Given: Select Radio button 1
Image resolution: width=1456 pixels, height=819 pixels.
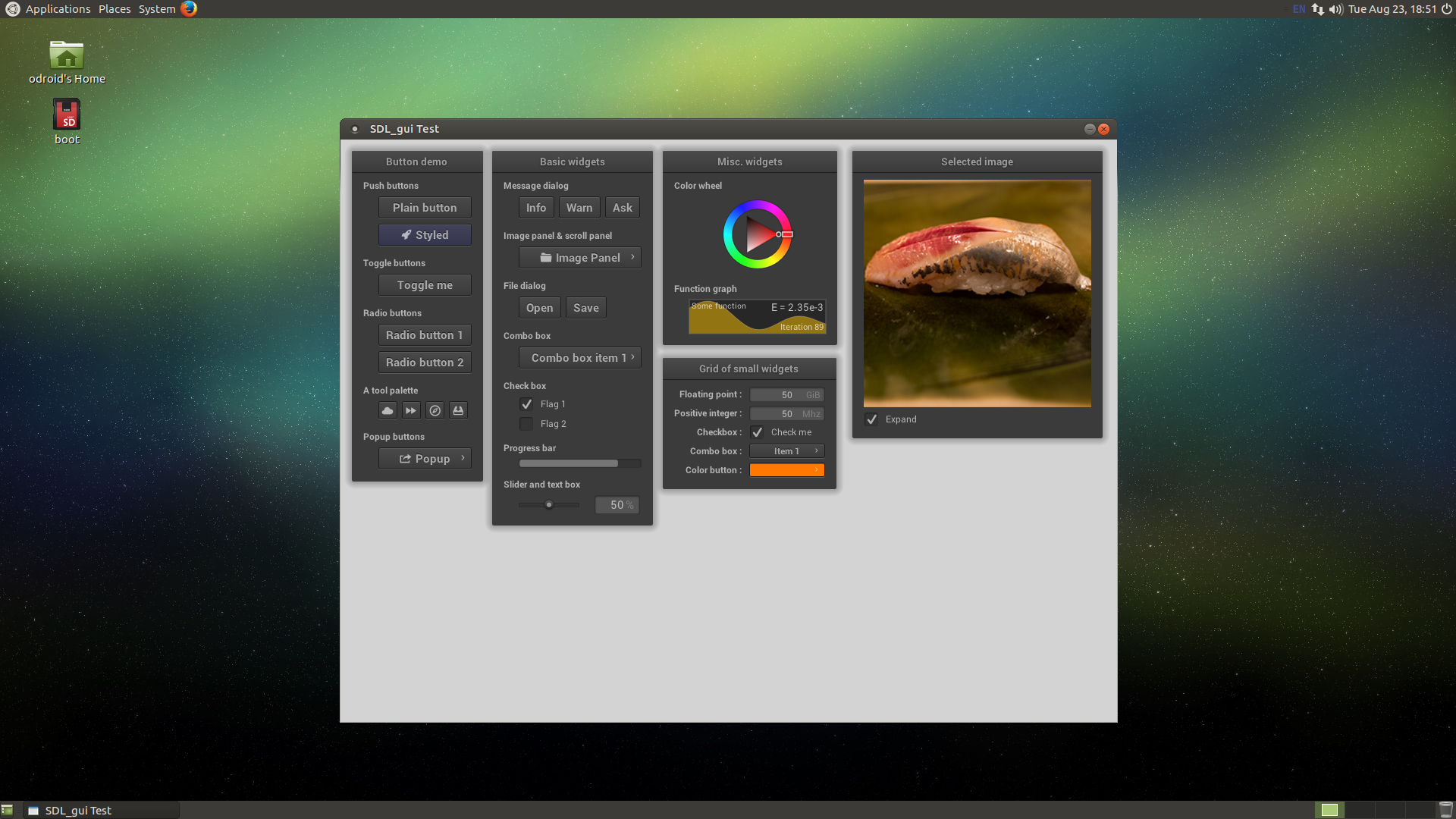Looking at the screenshot, I should [425, 335].
